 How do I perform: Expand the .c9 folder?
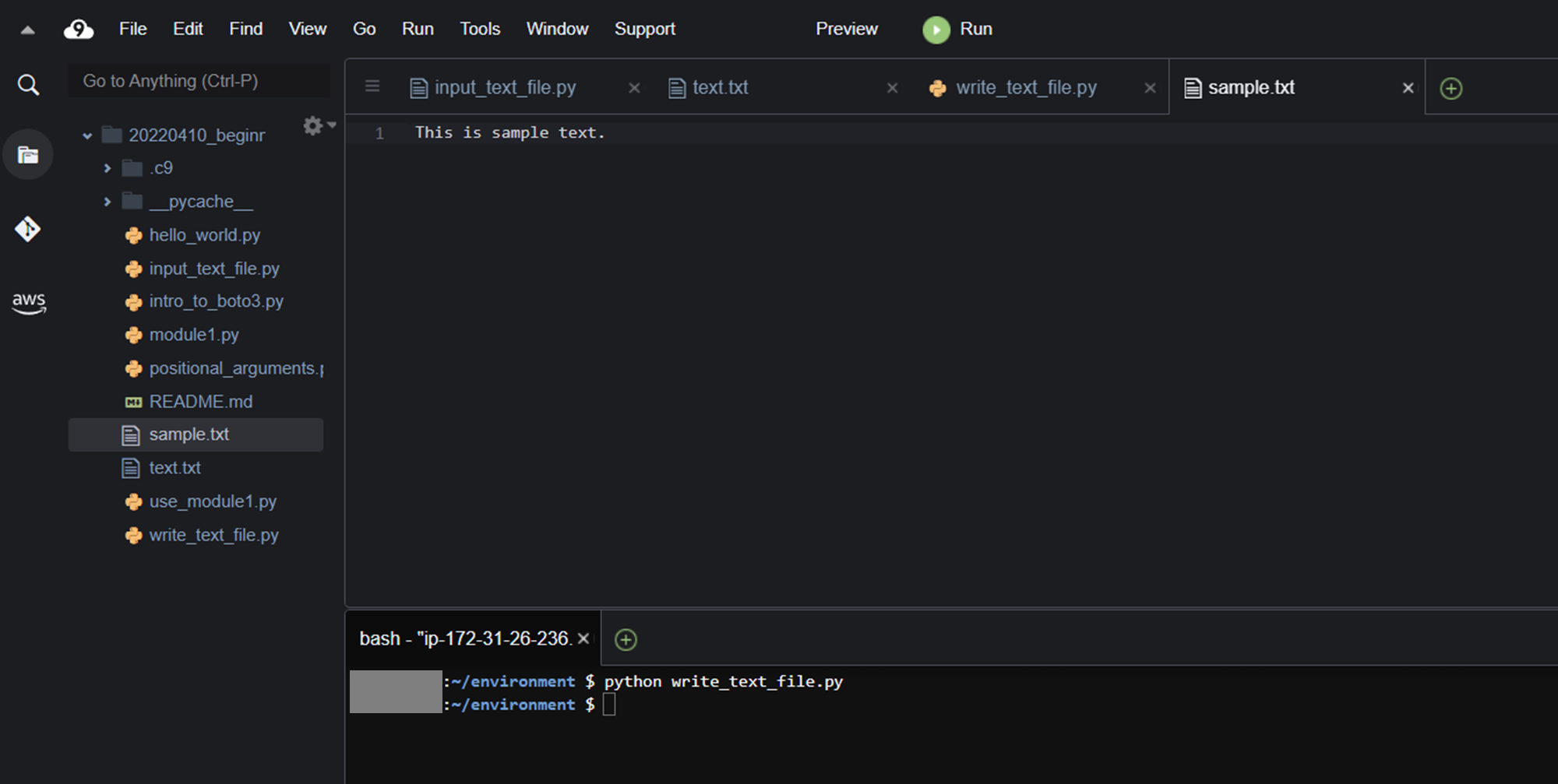[x=108, y=168]
